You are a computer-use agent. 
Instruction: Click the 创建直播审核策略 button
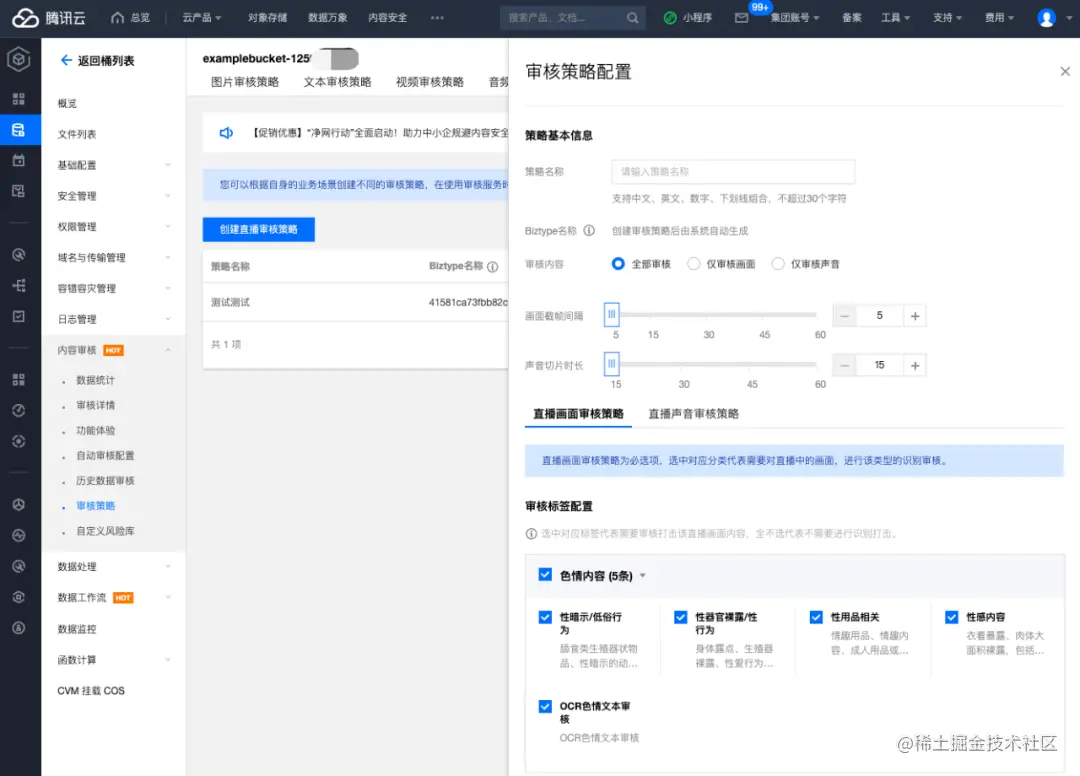tap(258, 229)
